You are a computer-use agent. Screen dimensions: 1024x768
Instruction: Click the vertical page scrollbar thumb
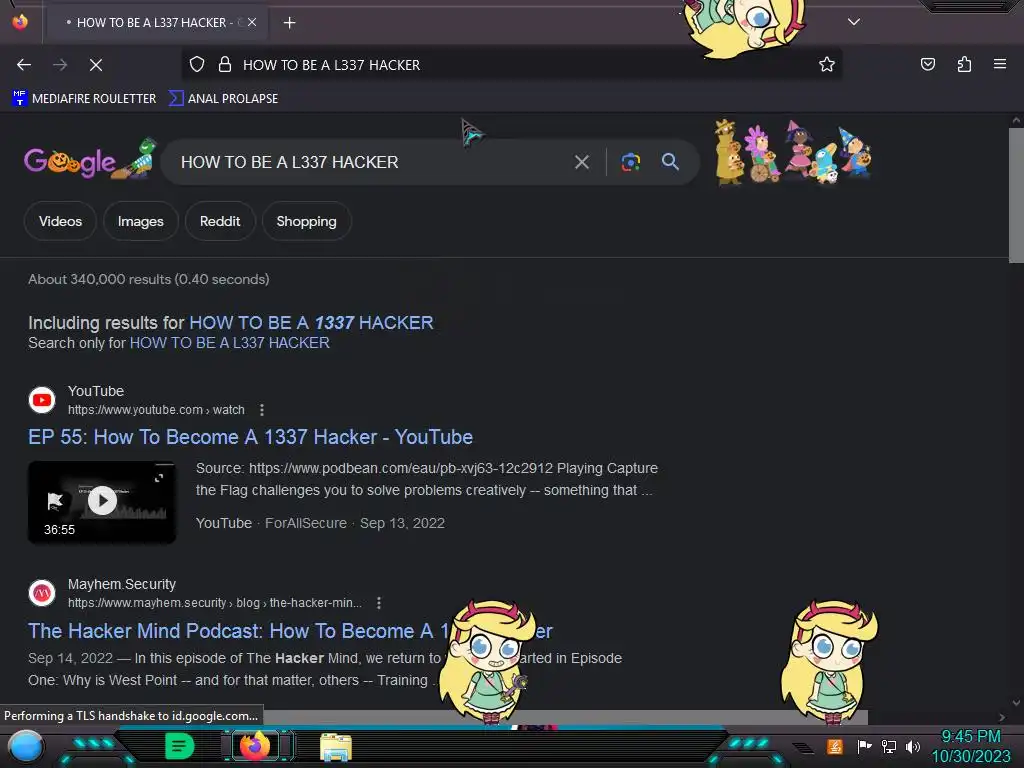1016,195
